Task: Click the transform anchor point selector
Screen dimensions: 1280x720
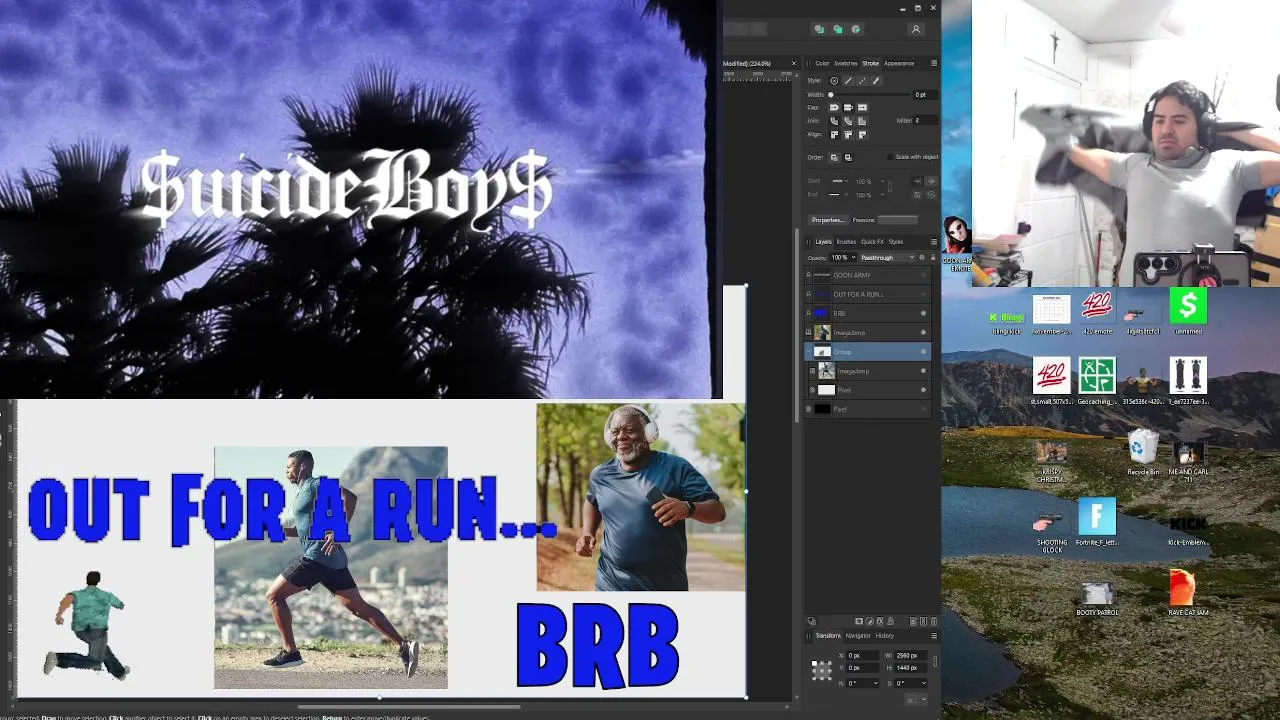Action: (x=822, y=671)
